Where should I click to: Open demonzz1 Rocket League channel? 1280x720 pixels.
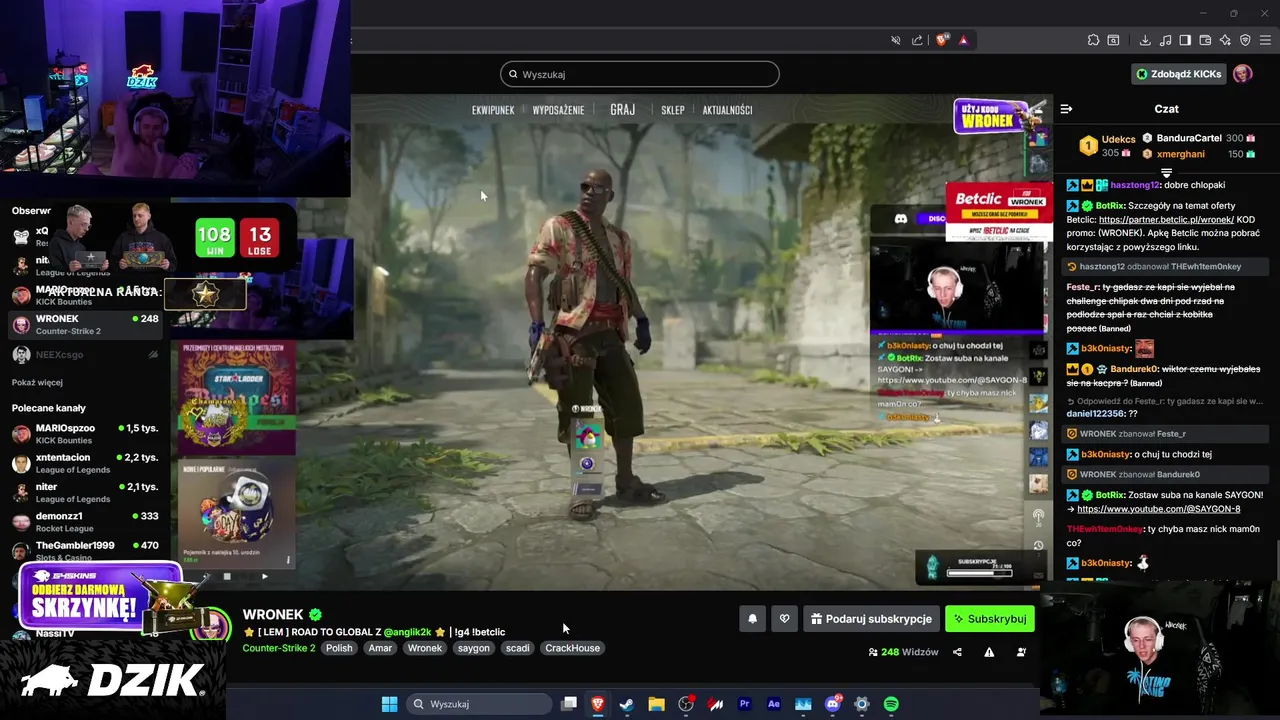click(x=85, y=522)
